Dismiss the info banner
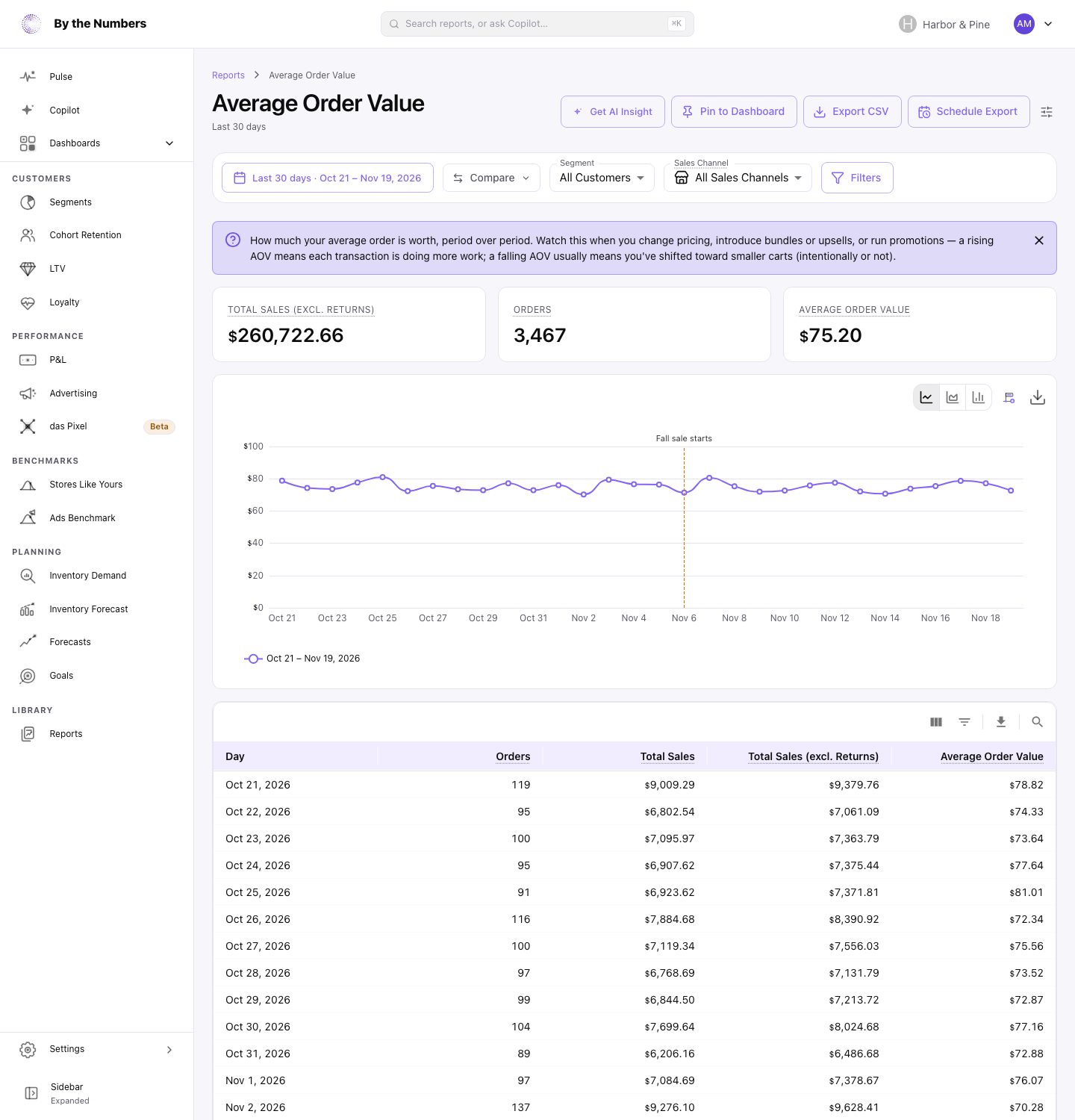This screenshot has width=1075, height=1120. click(1039, 240)
